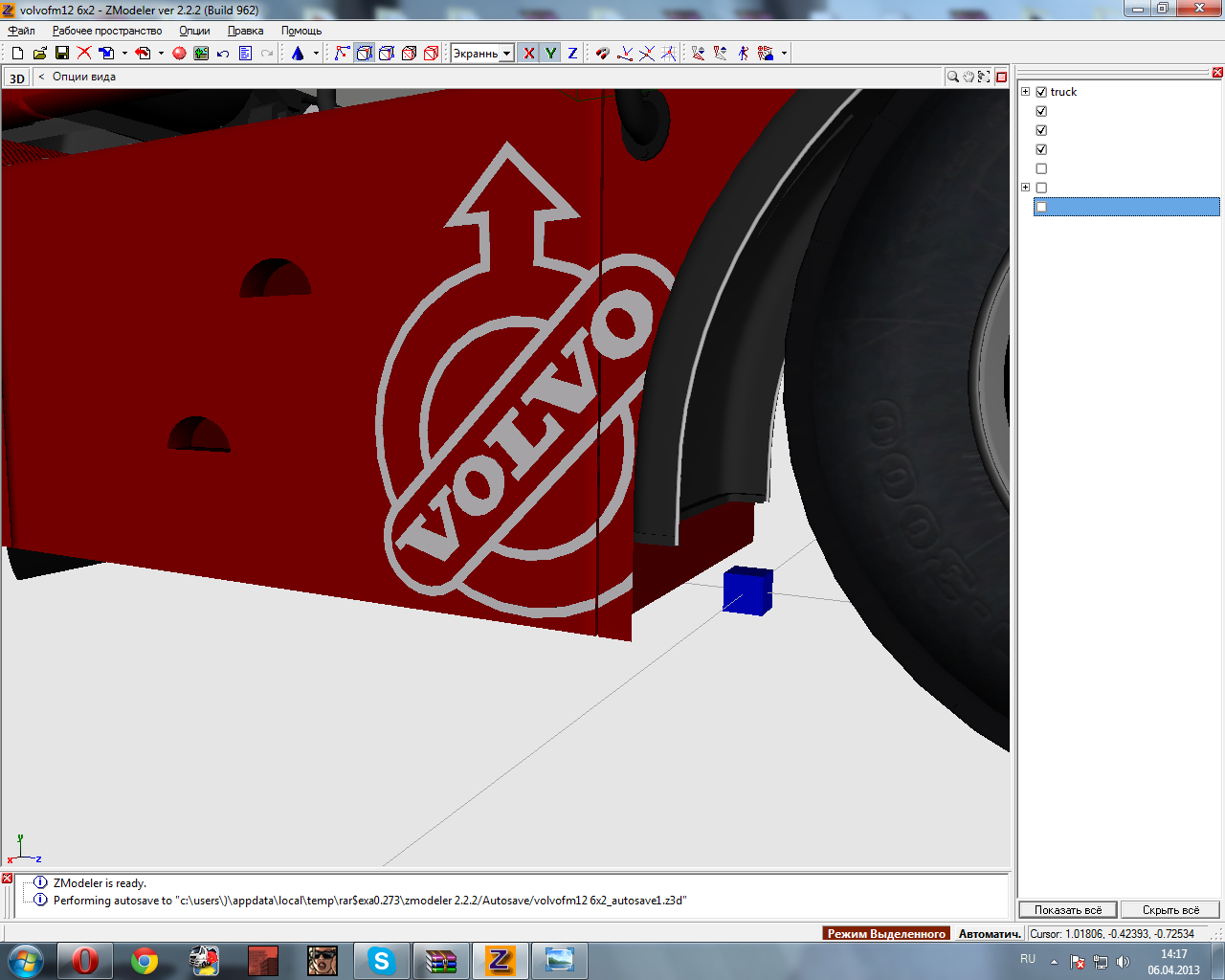The height and width of the screenshot is (980, 1225).
Task: Click the Import icon in the toolbar
Action: click(106, 54)
